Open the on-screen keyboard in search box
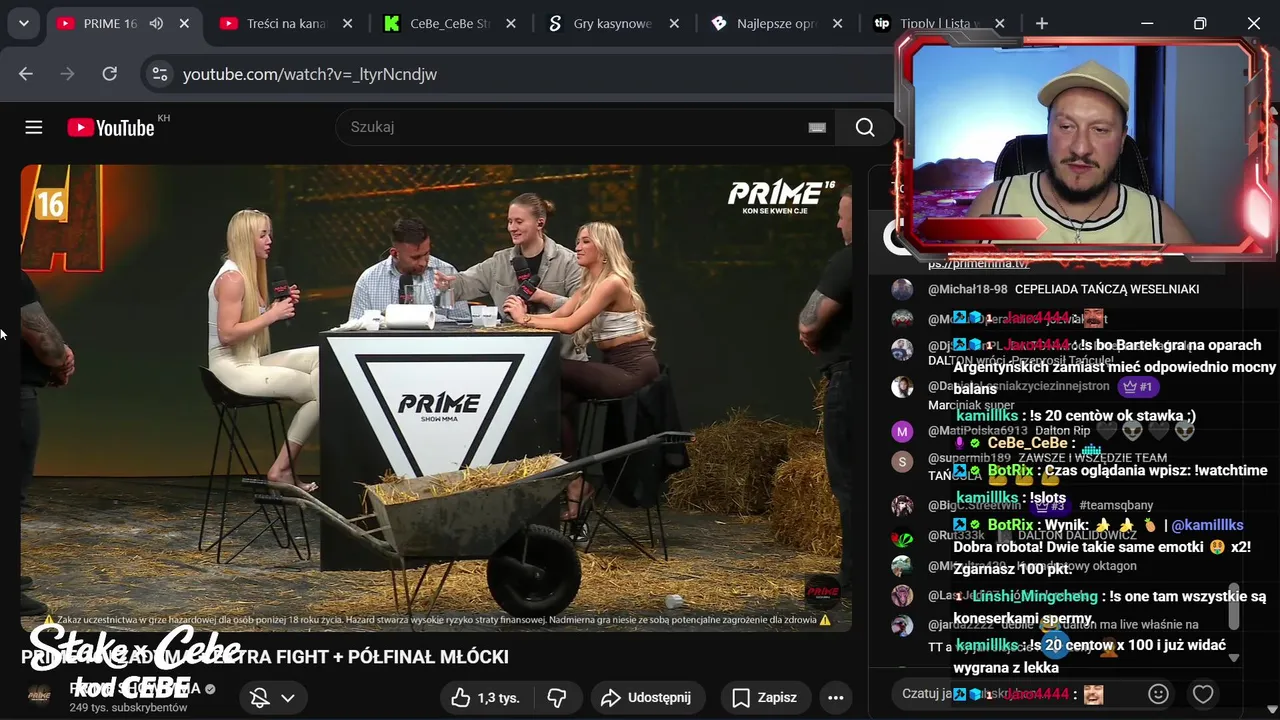Viewport: 1280px width, 720px height. coord(817,127)
